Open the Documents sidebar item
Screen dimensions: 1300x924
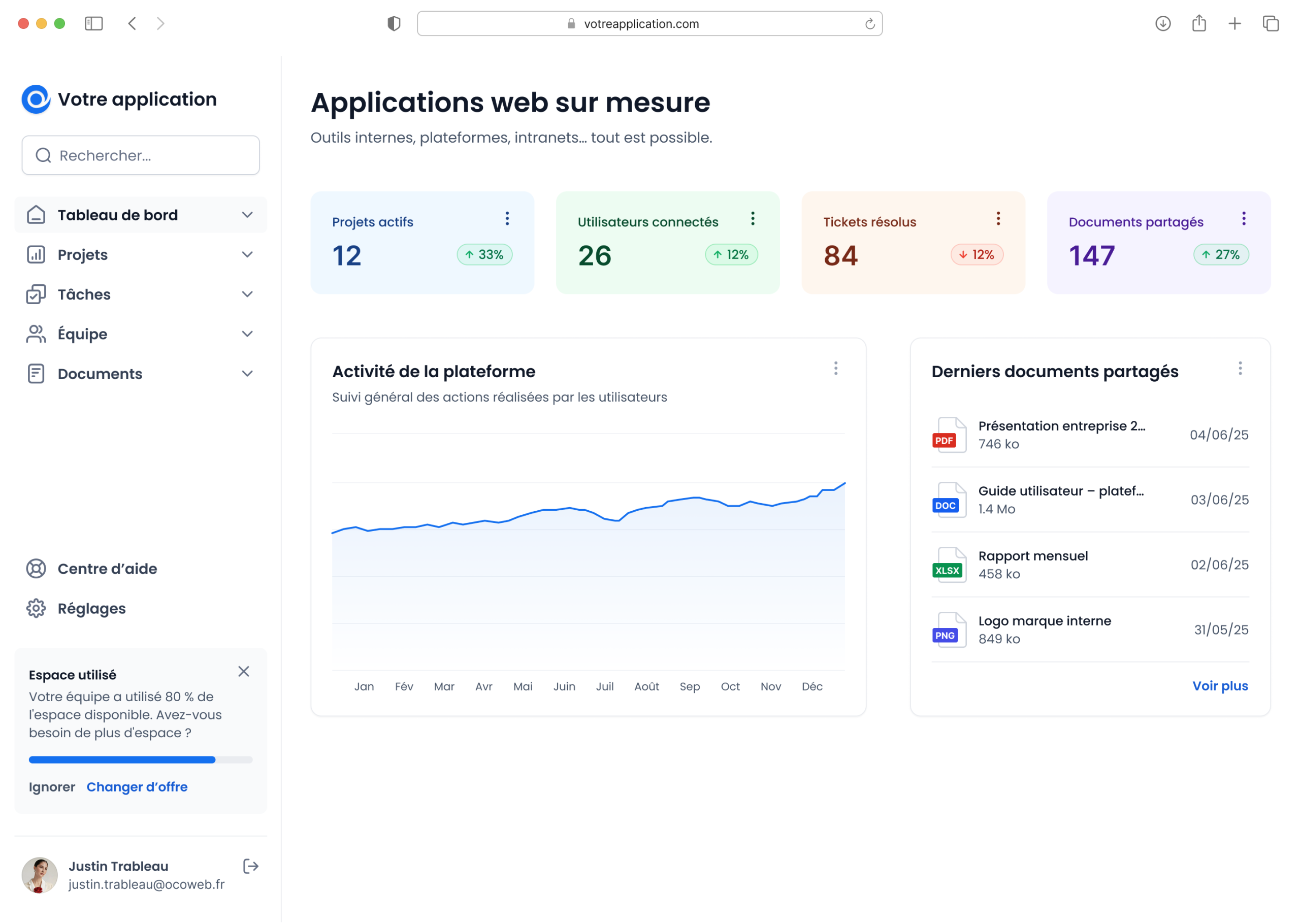coord(100,374)
